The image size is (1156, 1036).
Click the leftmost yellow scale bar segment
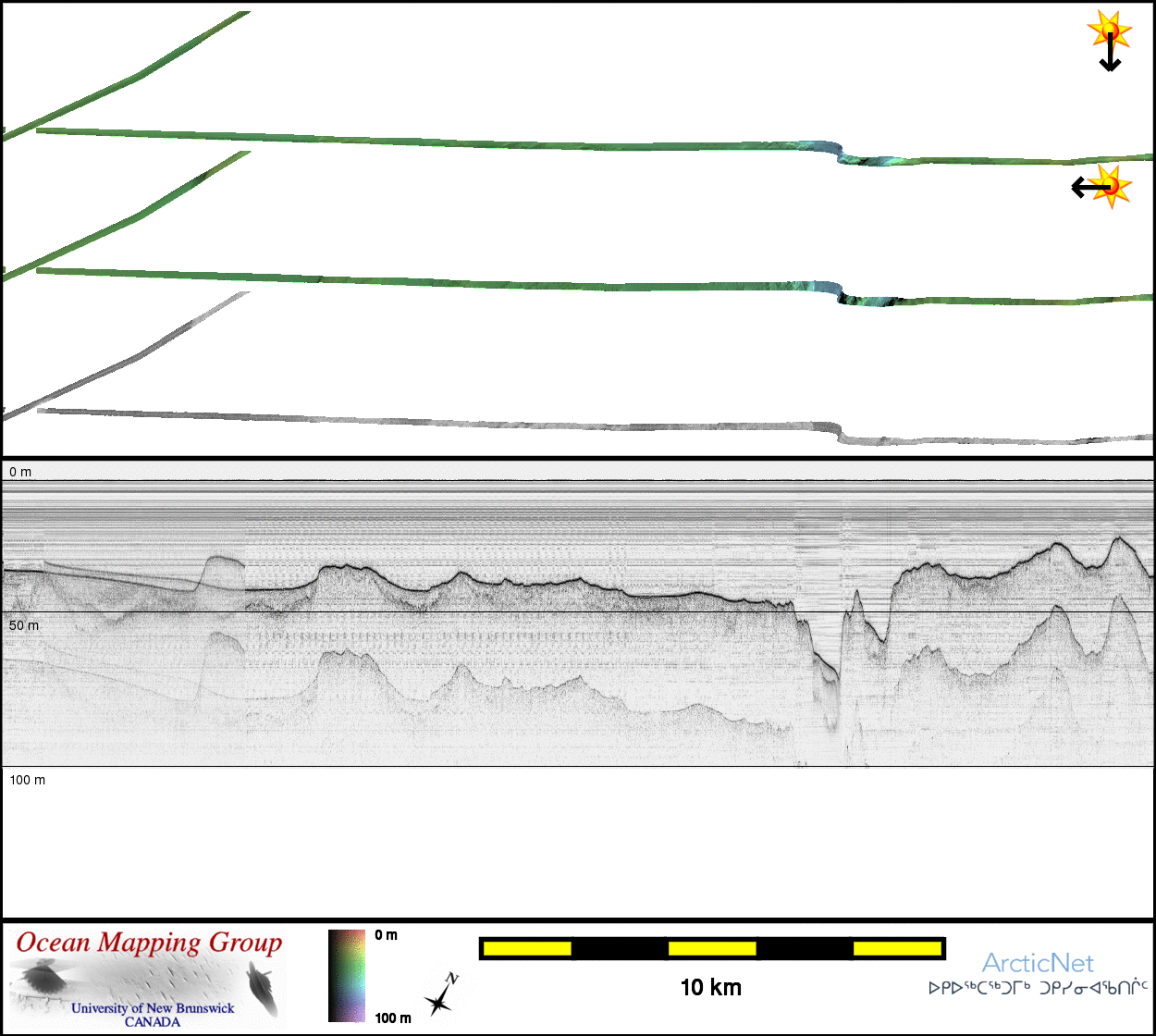point(527,948)
